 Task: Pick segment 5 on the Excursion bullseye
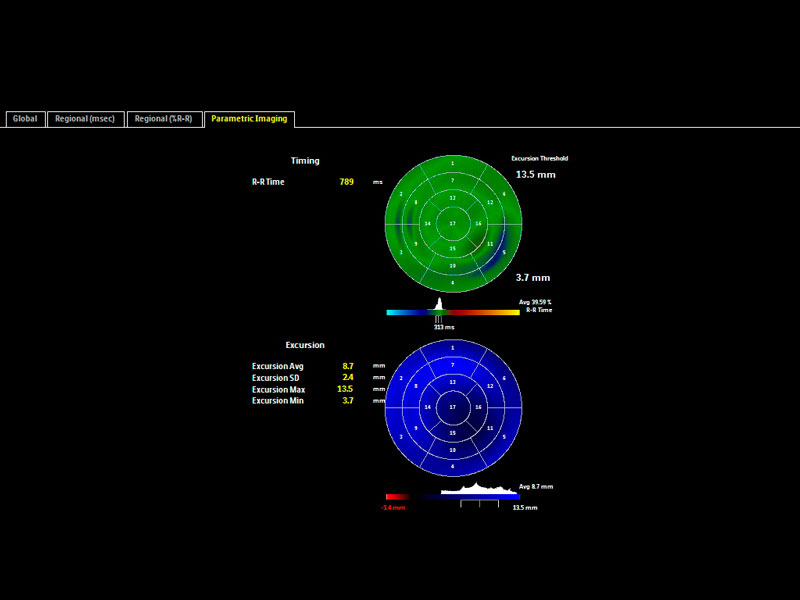[504, 437]
